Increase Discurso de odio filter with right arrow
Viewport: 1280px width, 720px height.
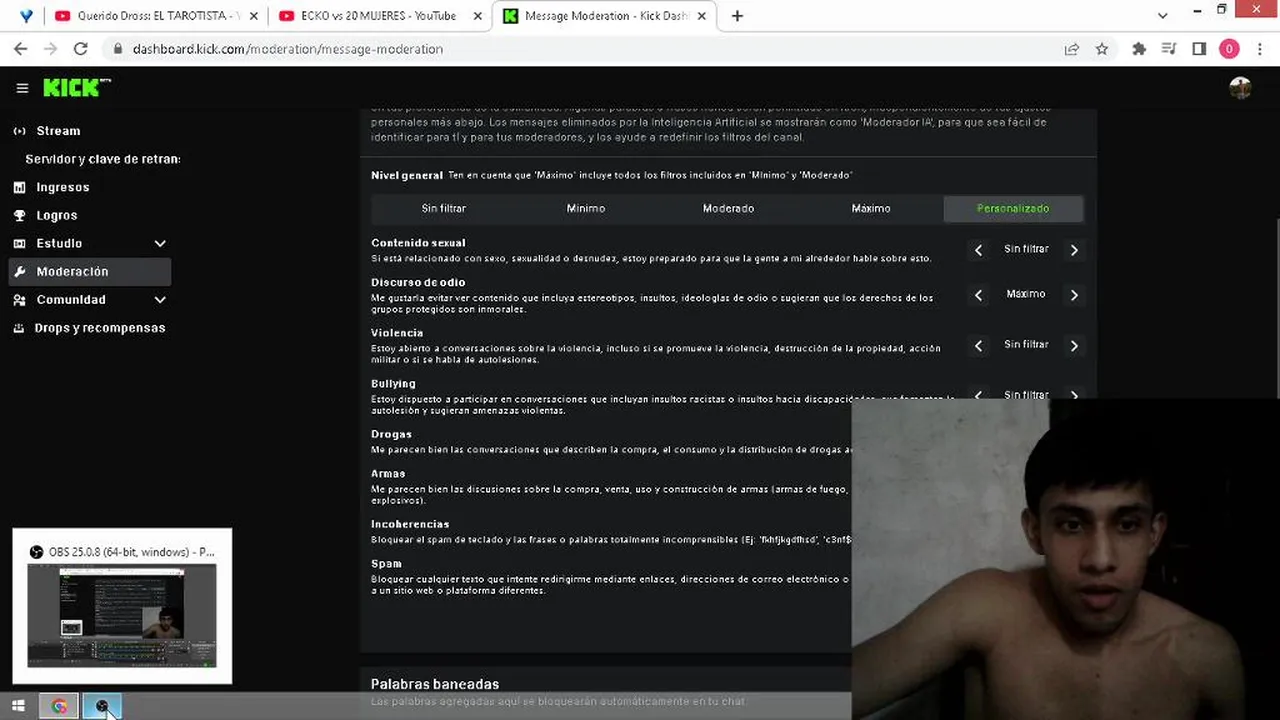click(1074, 295)
